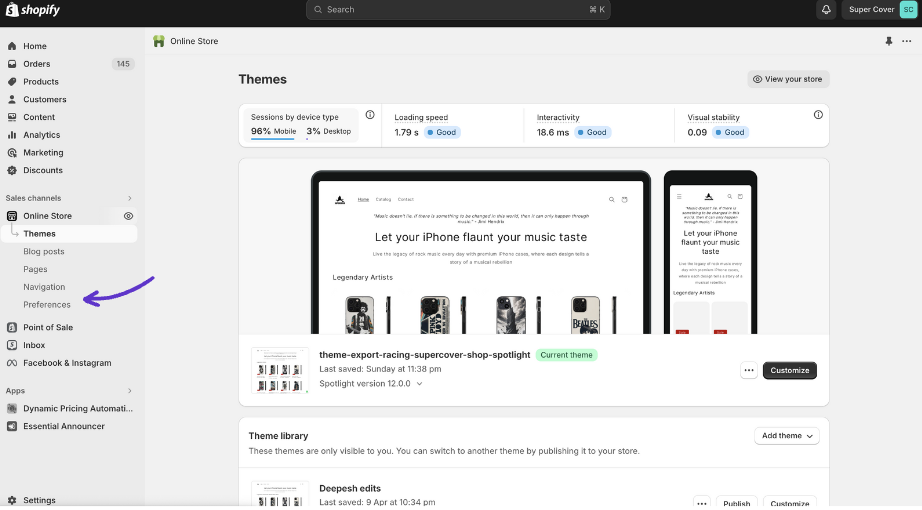This screenshot has width=922, height=510.
Task: Click Customize for the current theme
Action: (790, 371)
